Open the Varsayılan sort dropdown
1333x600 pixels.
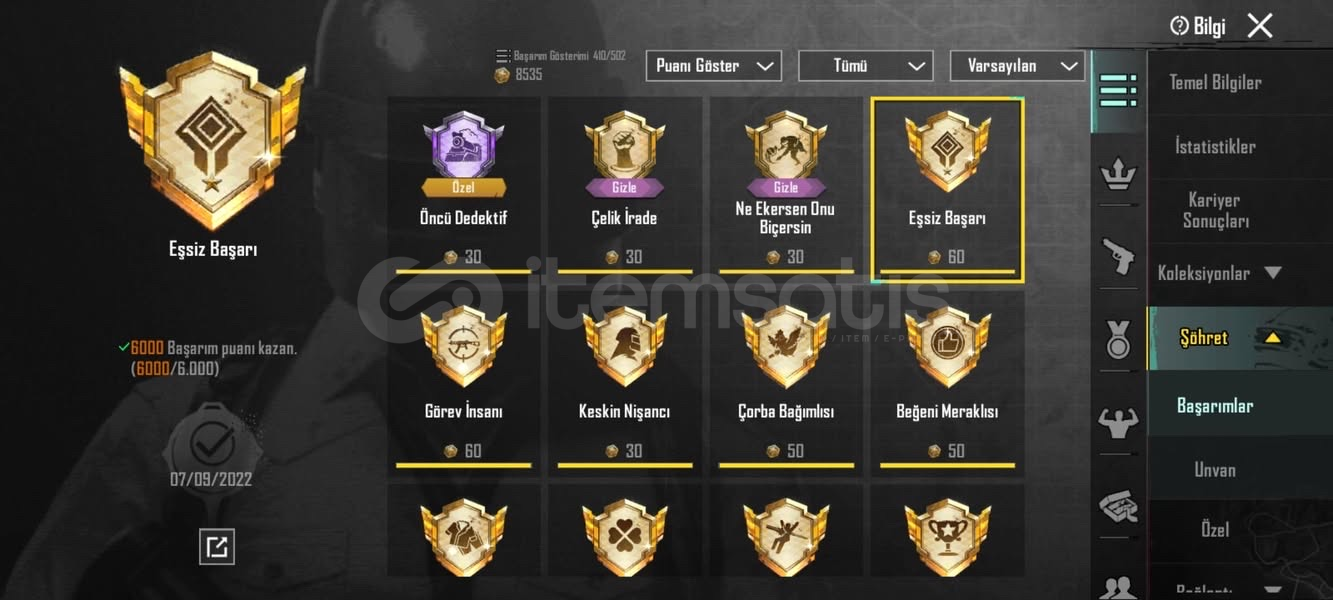click(x=1018, y=66)
